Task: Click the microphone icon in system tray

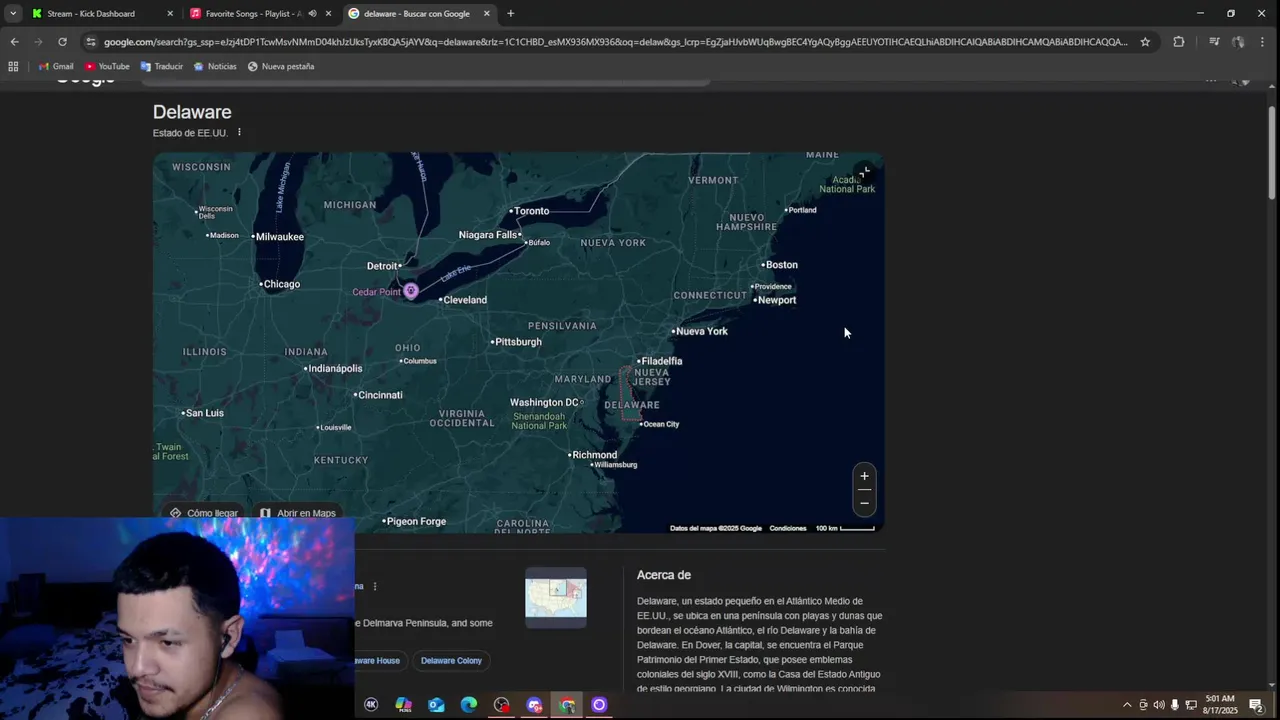Action: pyautogui.click(x=1175, y=705)
